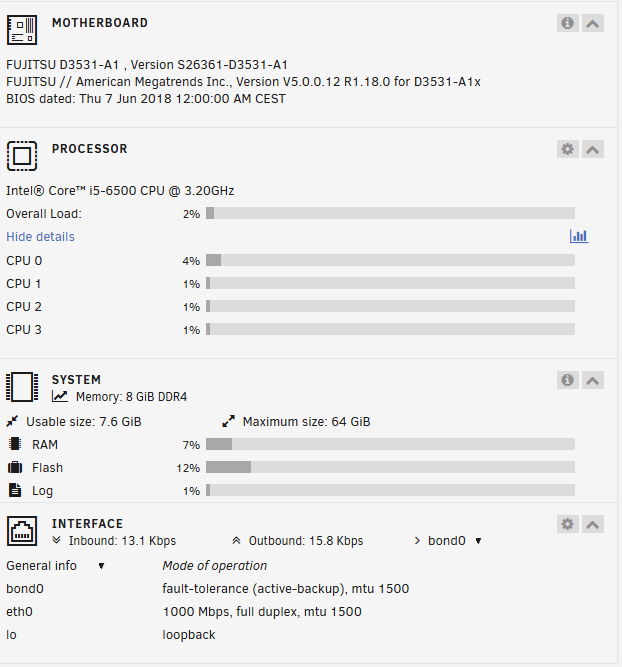This screenshot has width=622, height=667.
Task: Click the Flash usage bar
Action: pos(390,467)
